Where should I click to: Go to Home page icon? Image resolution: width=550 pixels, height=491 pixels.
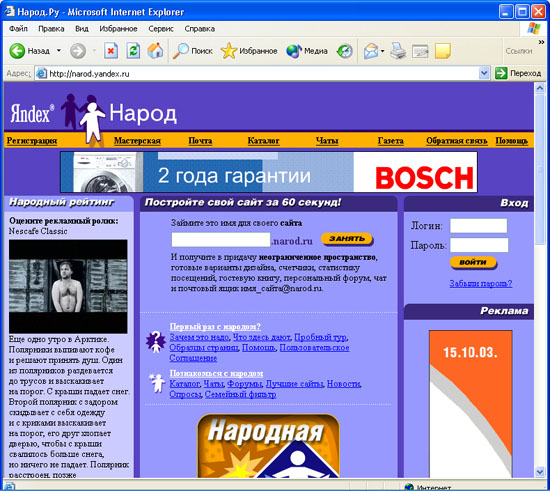155,51
